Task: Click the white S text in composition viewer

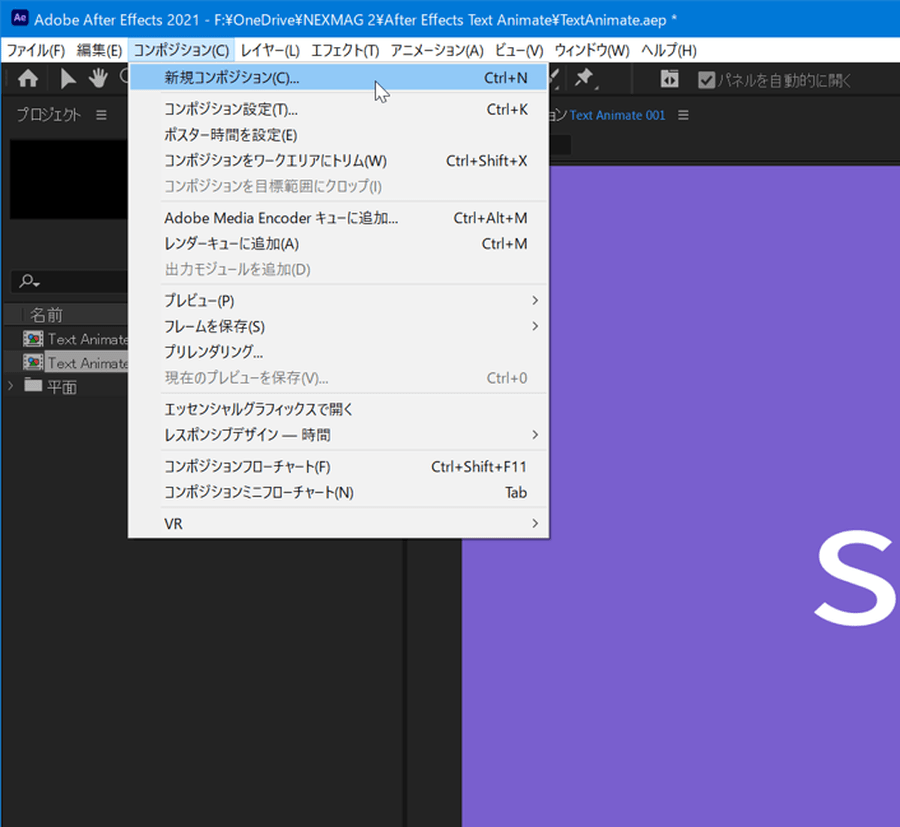Action: [x=856, y=578]
